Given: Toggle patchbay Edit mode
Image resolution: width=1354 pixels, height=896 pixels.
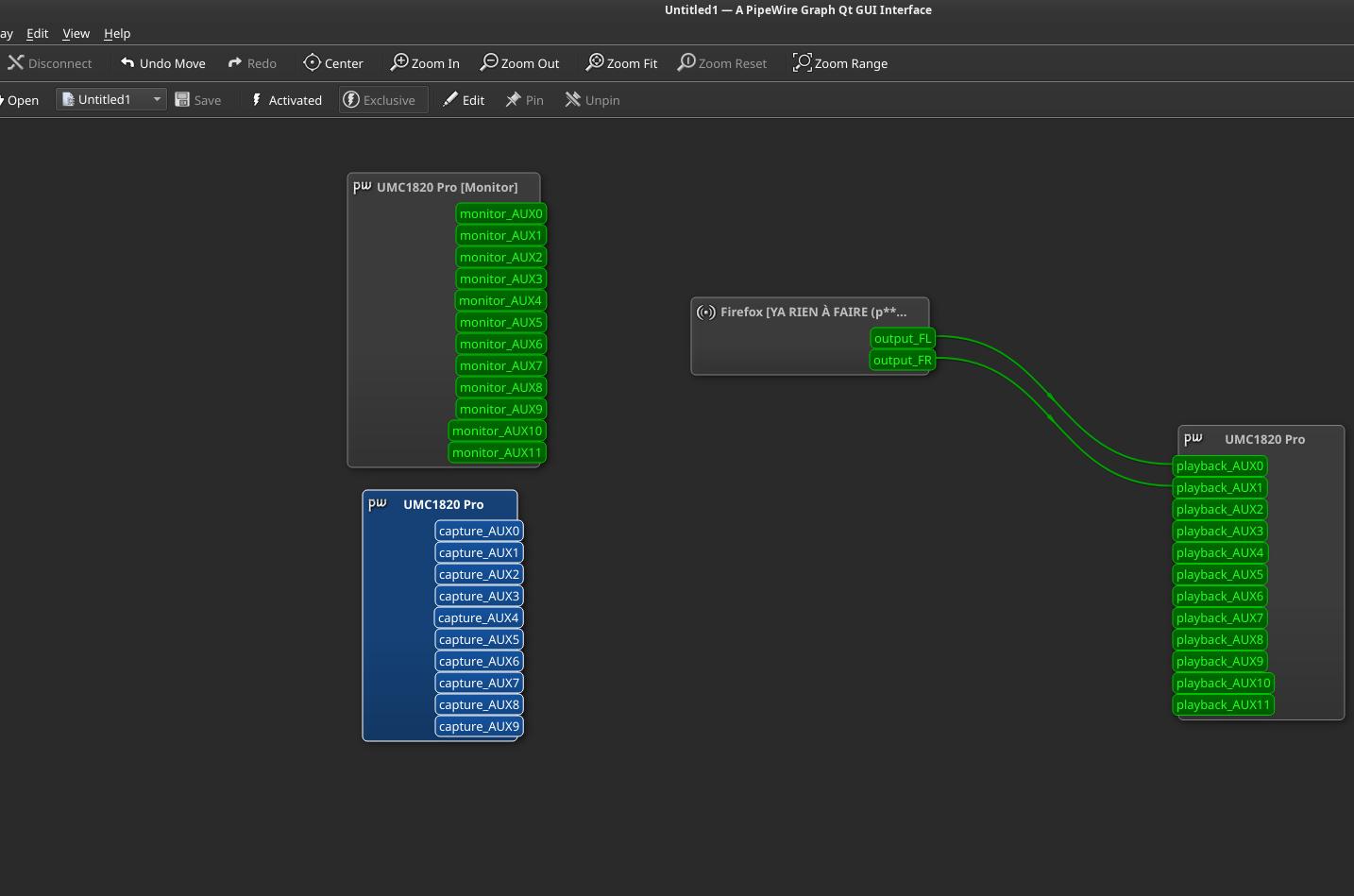Looking at the screenshot, I should tap(464, 100).
